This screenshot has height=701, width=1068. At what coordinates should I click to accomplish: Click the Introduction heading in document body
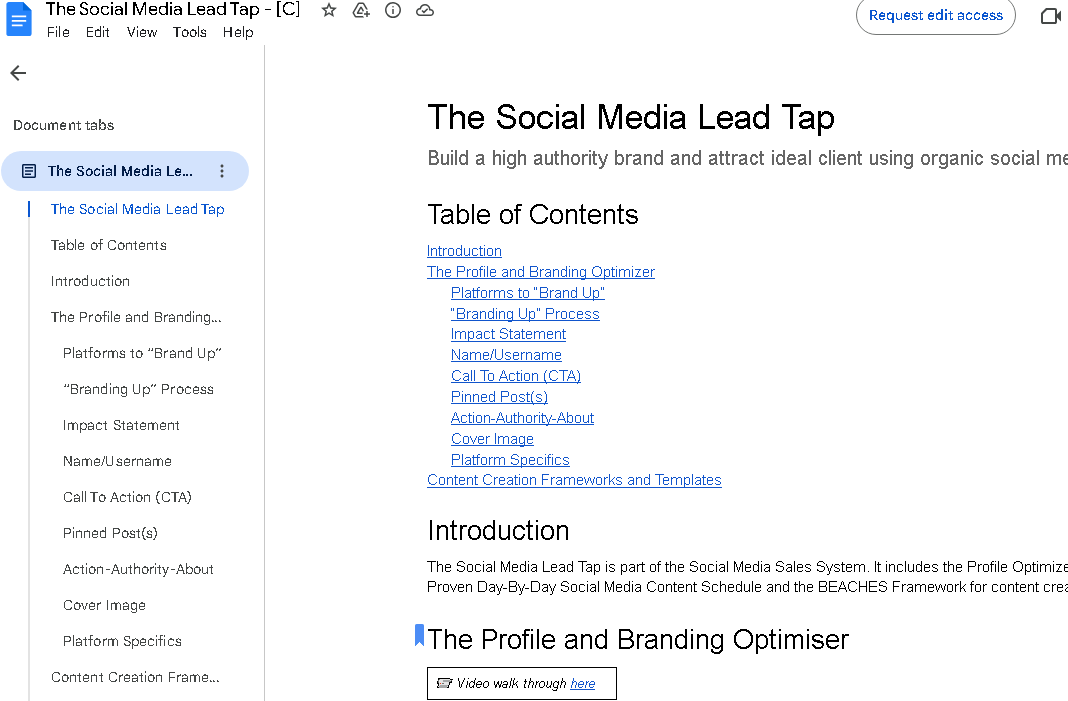pos(498,531)
